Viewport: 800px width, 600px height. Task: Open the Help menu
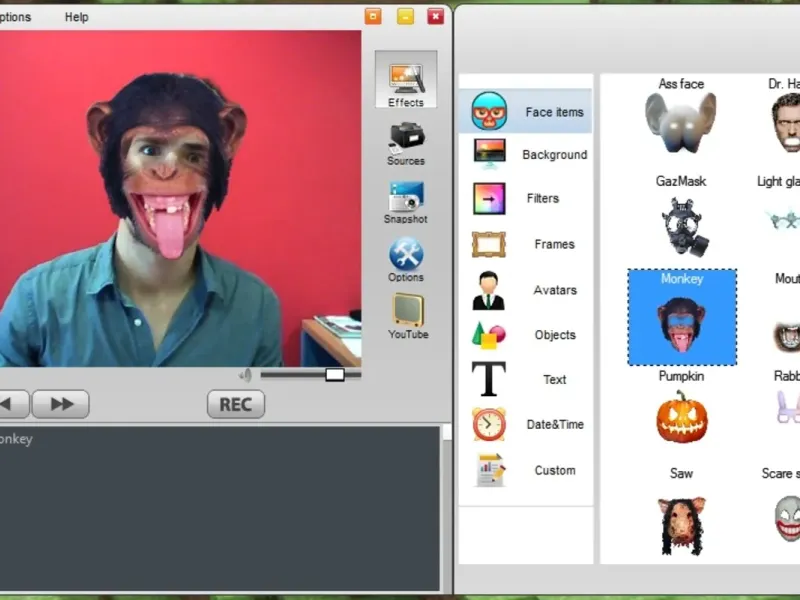(77, 17)
